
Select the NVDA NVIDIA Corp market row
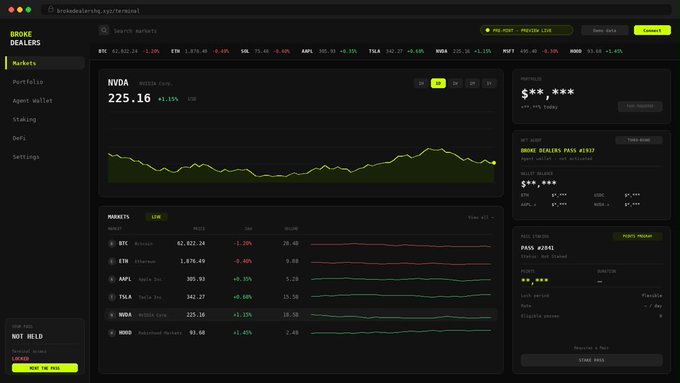(x=301, y=315)
